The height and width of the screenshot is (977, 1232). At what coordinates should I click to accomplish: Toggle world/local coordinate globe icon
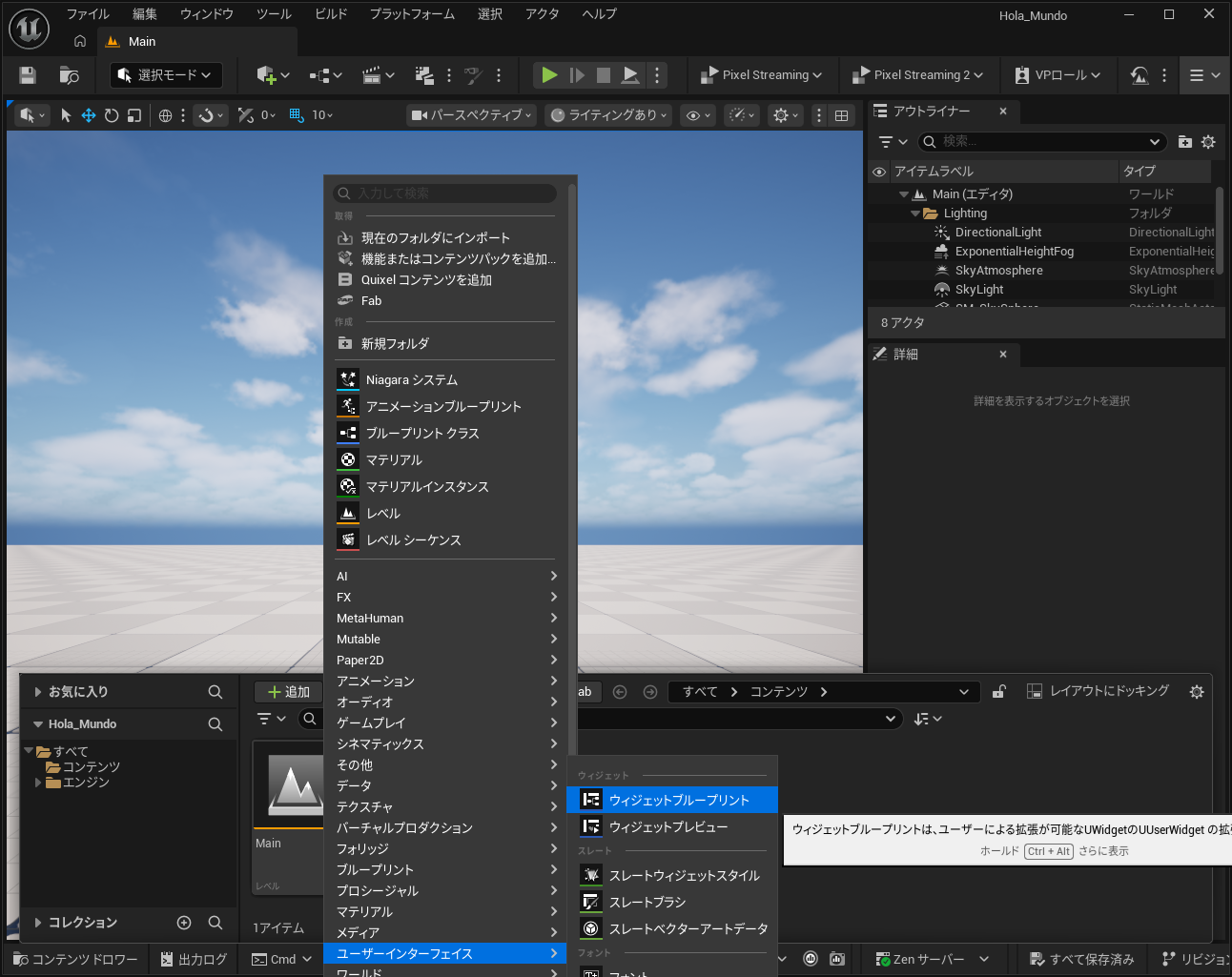(165, 115)
